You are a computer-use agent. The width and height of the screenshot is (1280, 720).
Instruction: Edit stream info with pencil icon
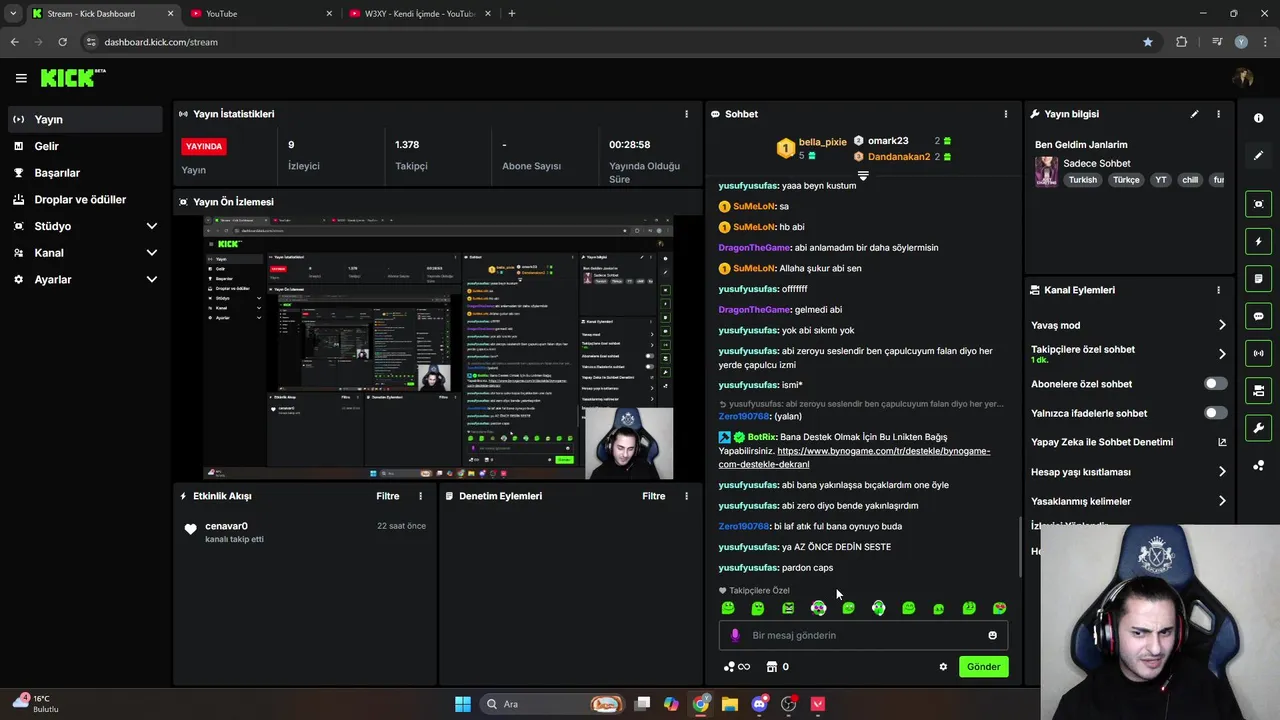pyautogui.click(x=1194, y=114)
